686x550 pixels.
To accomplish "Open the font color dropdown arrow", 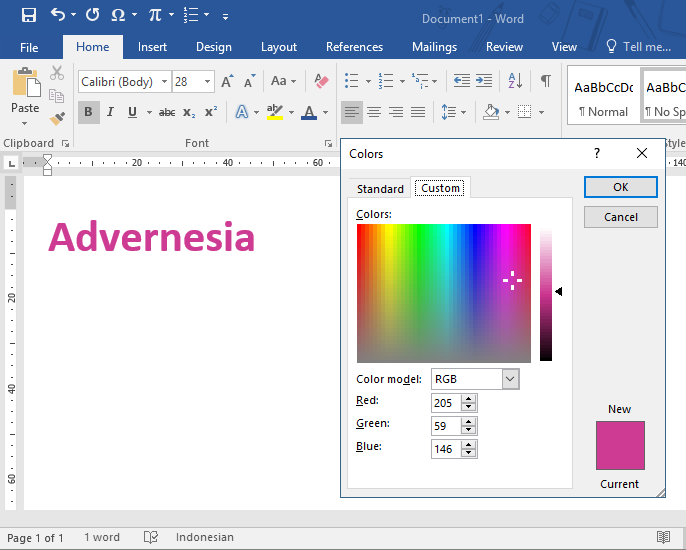I will click(326, 112).
